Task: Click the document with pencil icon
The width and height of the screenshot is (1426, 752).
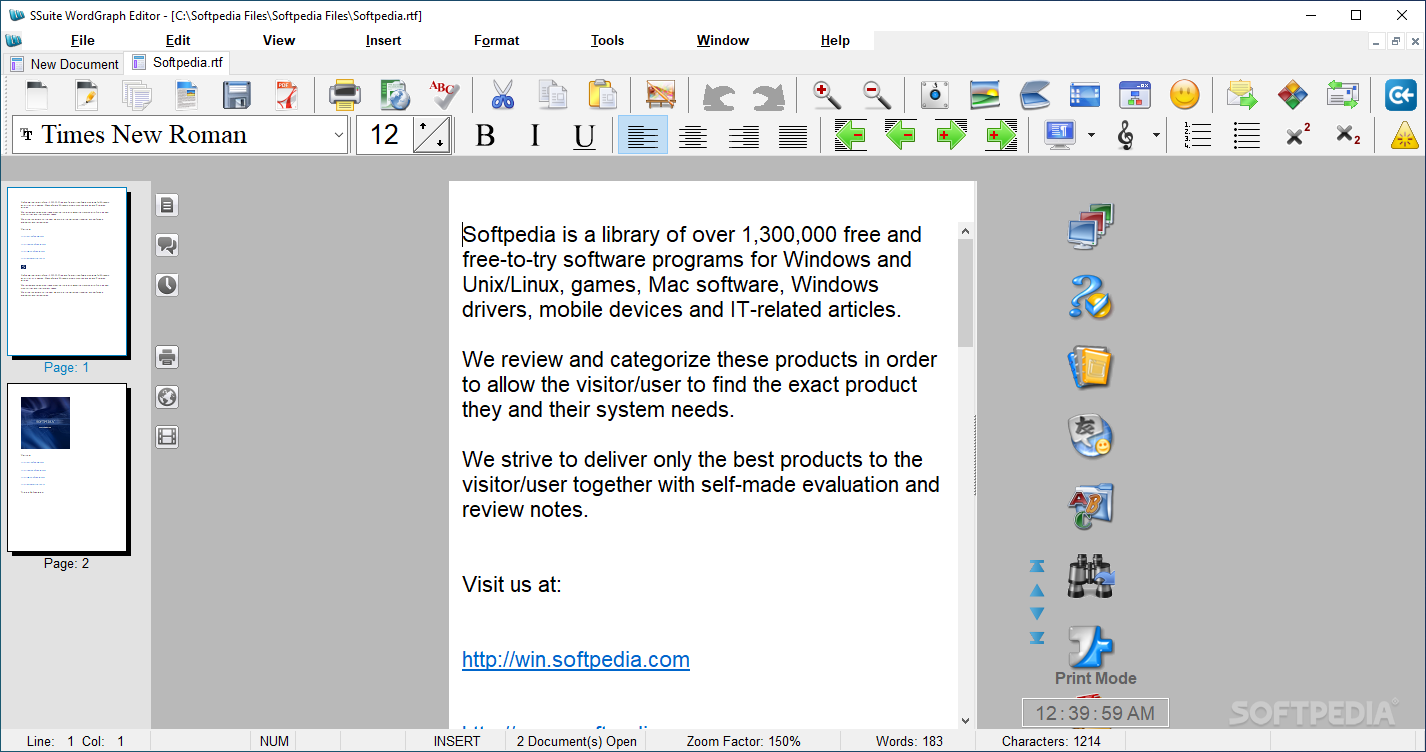Action: click(x=87, y=95)
